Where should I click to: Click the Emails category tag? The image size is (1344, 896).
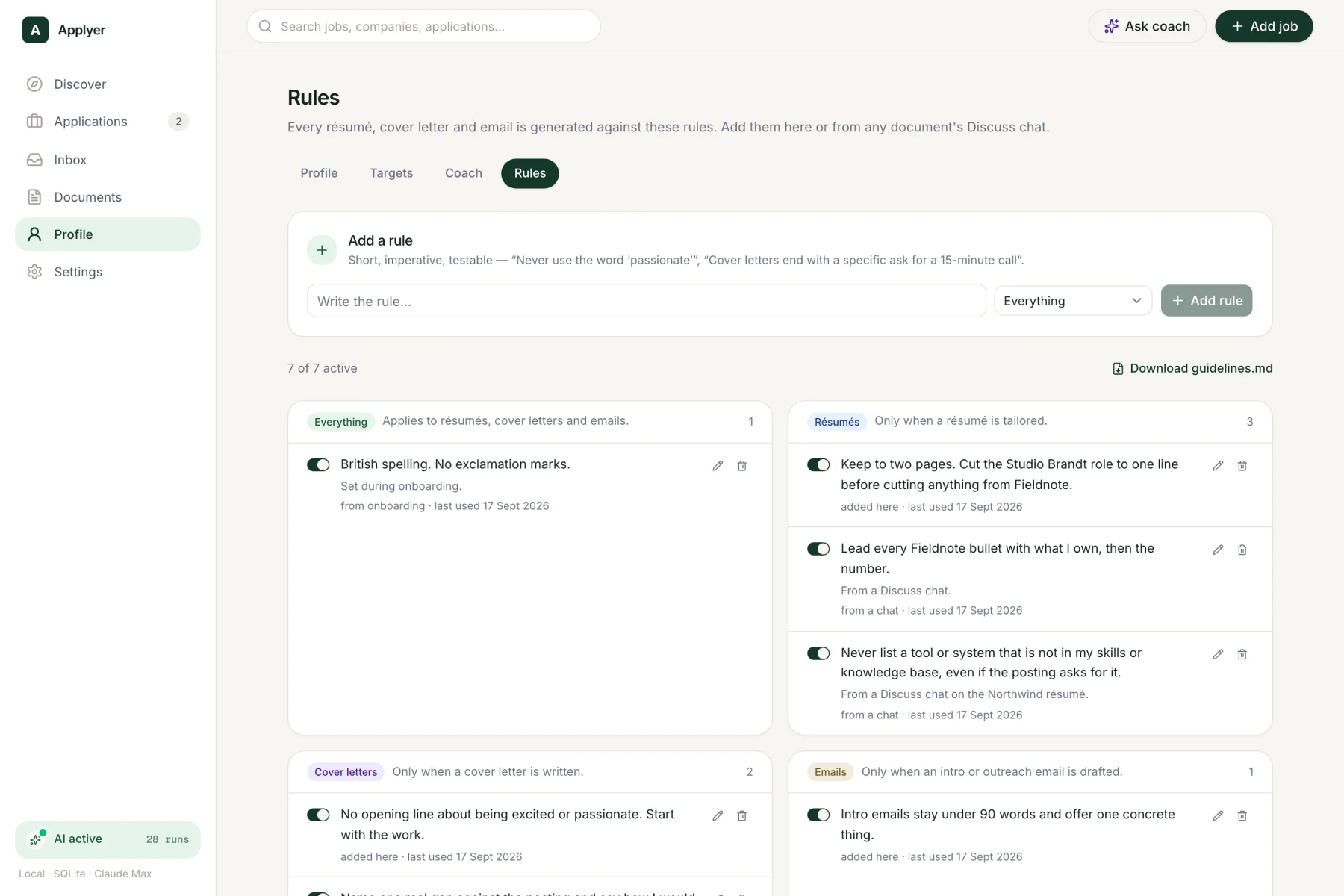[x=830, y=772]
